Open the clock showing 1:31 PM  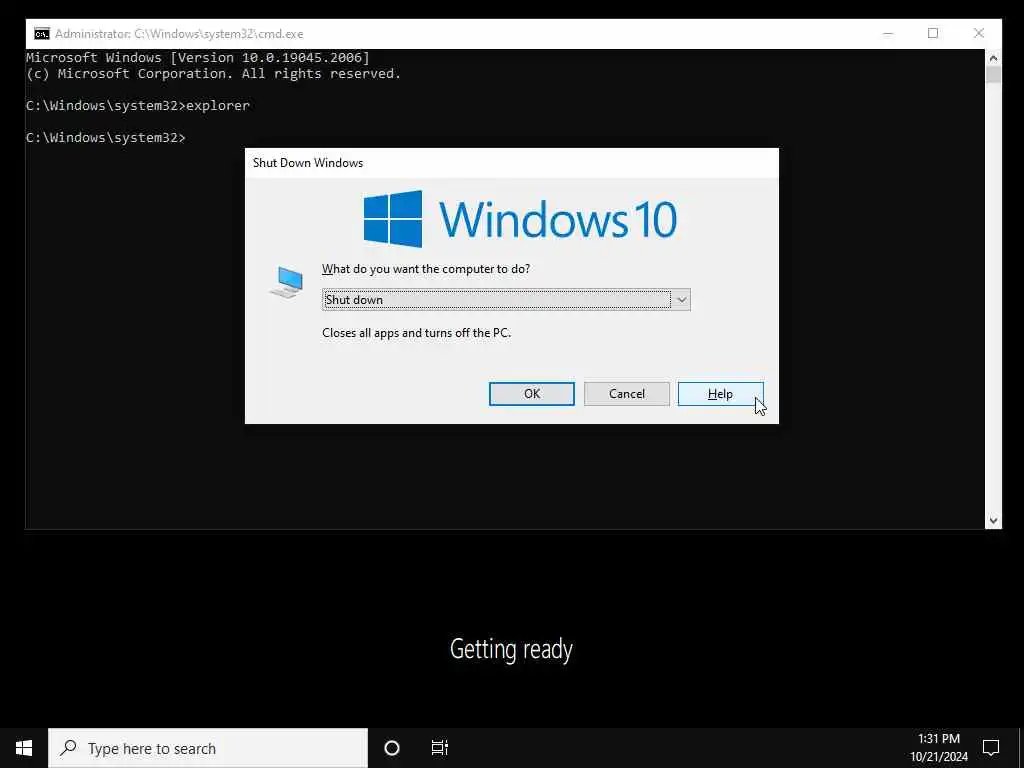[939, 748]
